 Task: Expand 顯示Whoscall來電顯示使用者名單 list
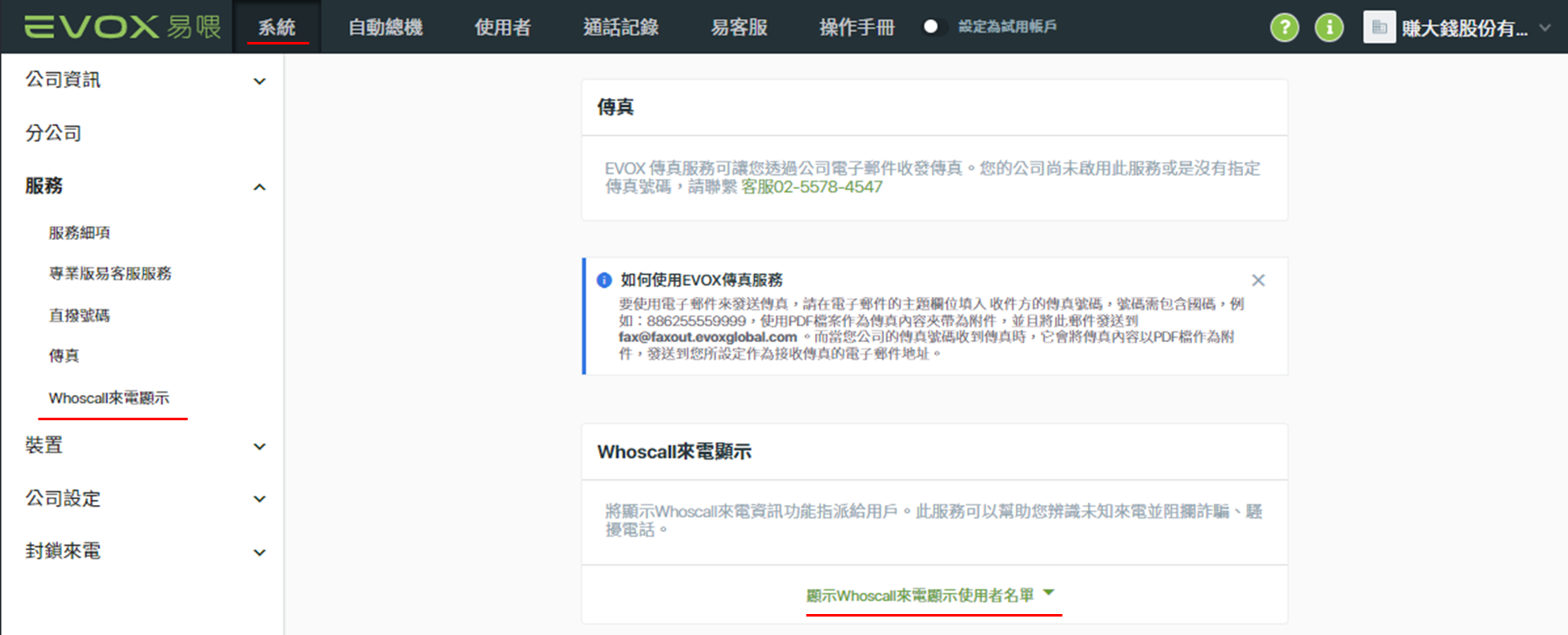pos(930,596)
